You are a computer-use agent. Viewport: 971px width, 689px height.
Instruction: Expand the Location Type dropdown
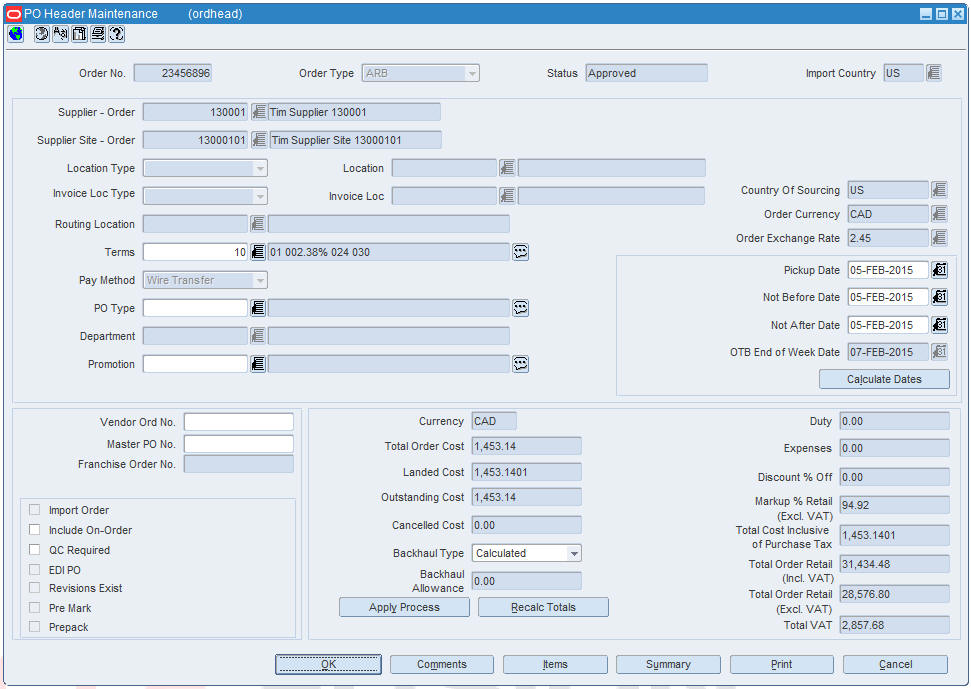(260, 168)
